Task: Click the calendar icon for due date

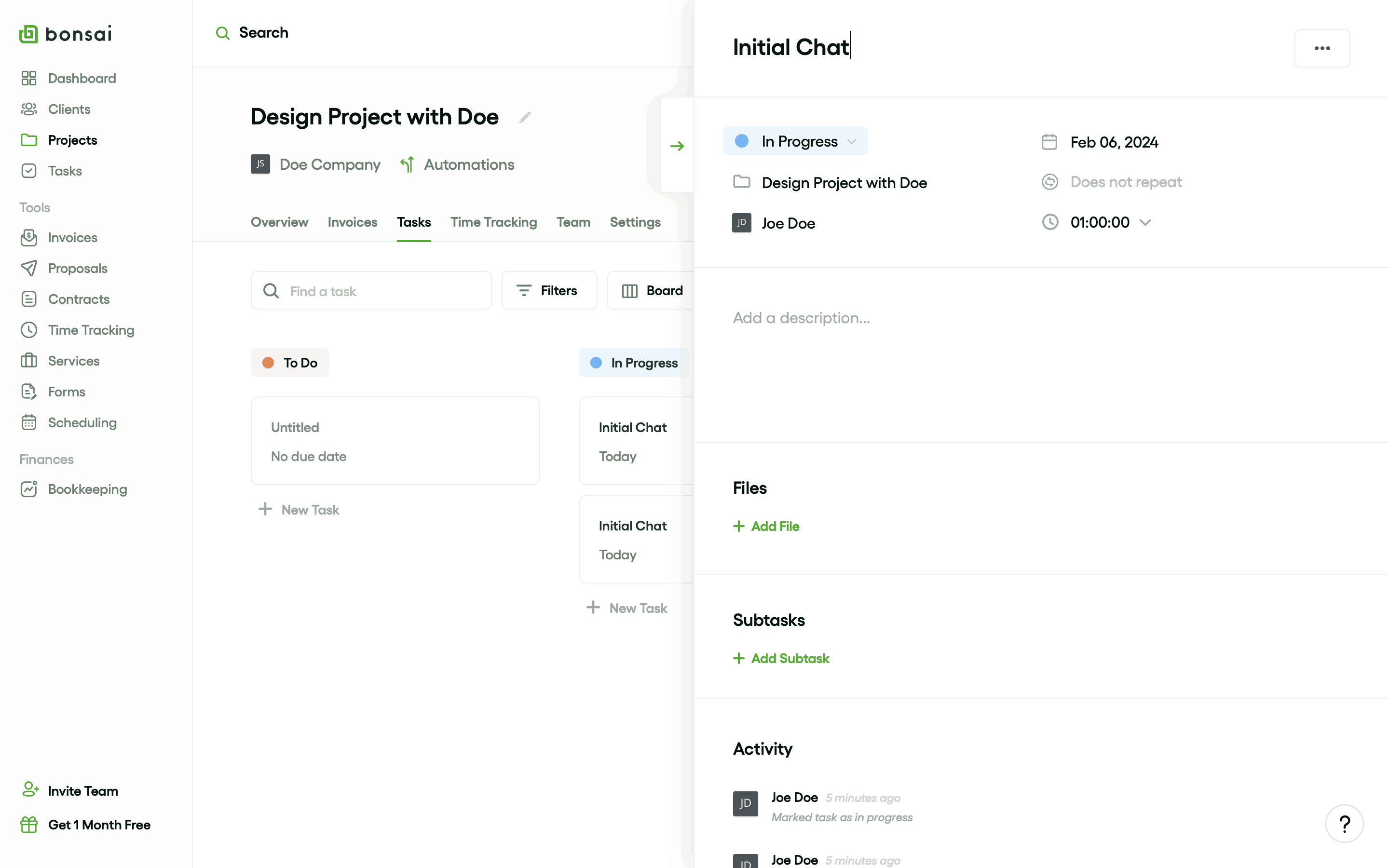Action: pos(1049,142)
